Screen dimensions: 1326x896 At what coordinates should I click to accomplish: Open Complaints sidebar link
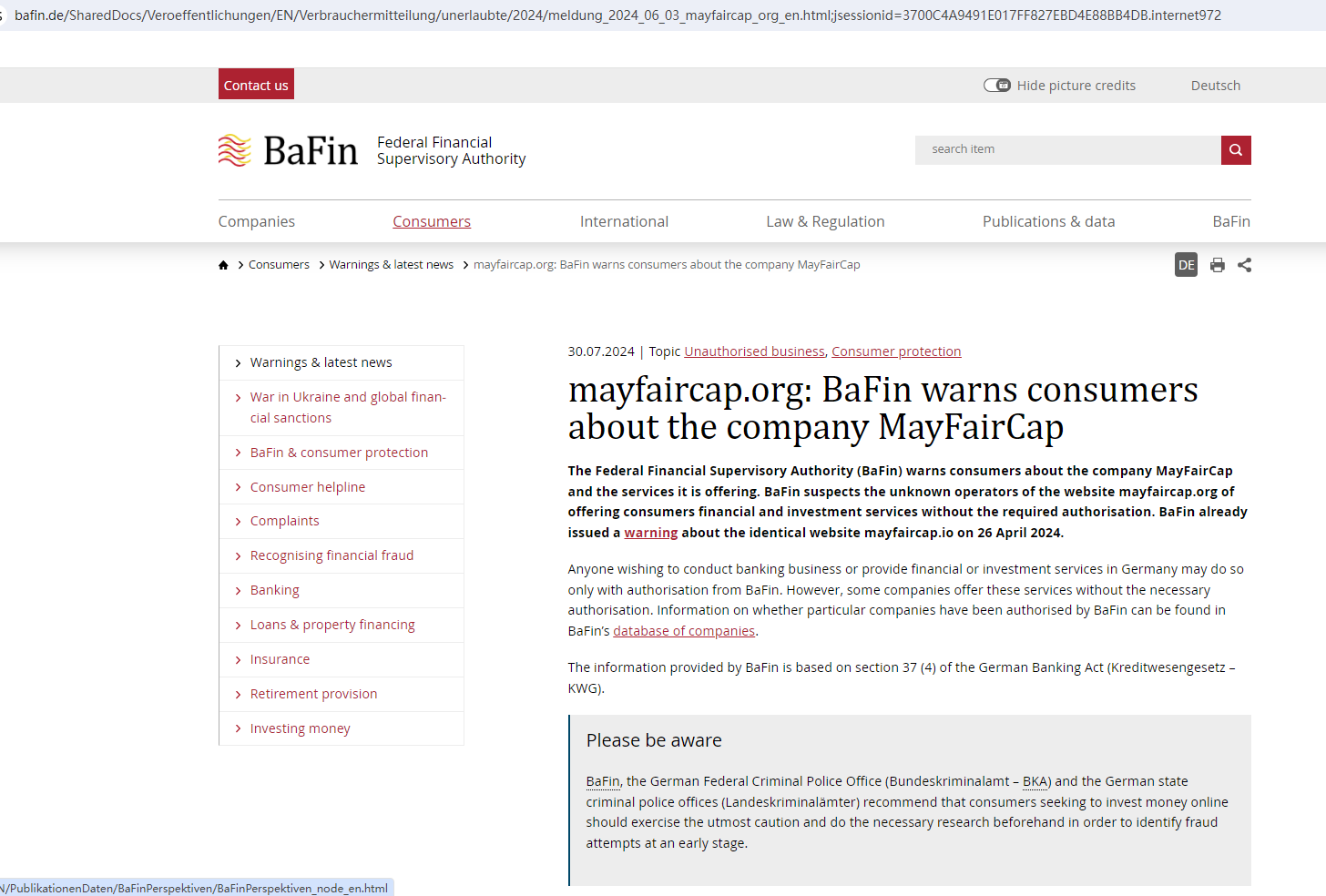pyautogui.click(x=284, y=521)
